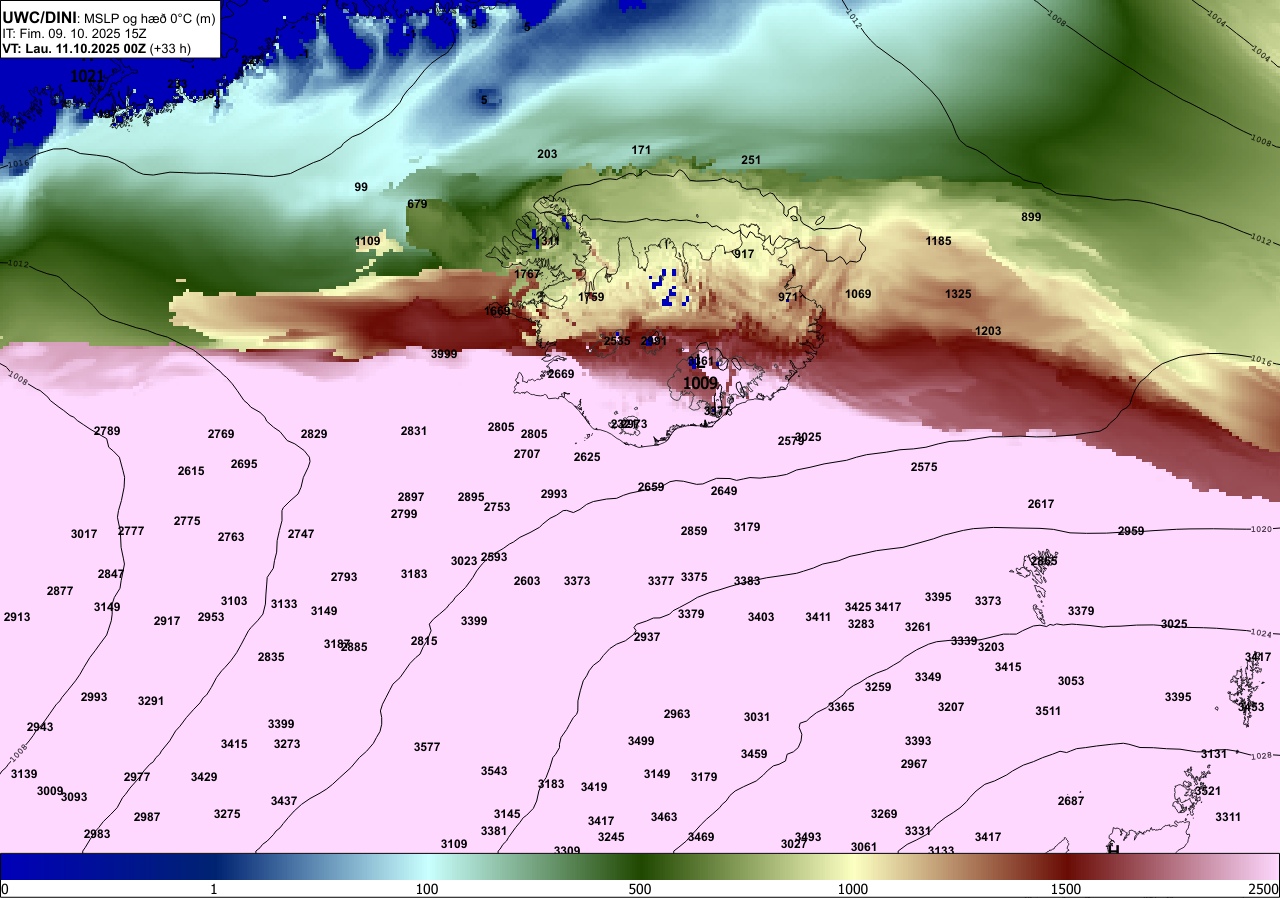
Task: Click the 2913 height value
Action: 17,617
